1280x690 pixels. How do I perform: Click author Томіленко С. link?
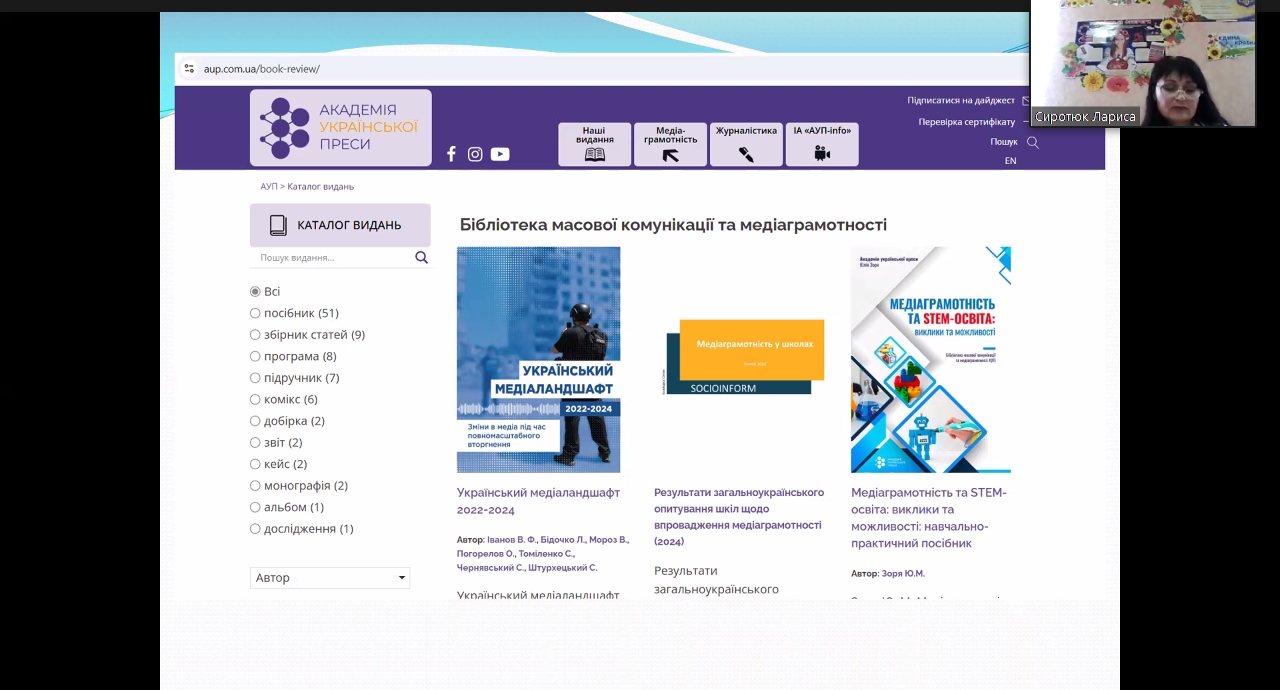pos(546,554)
